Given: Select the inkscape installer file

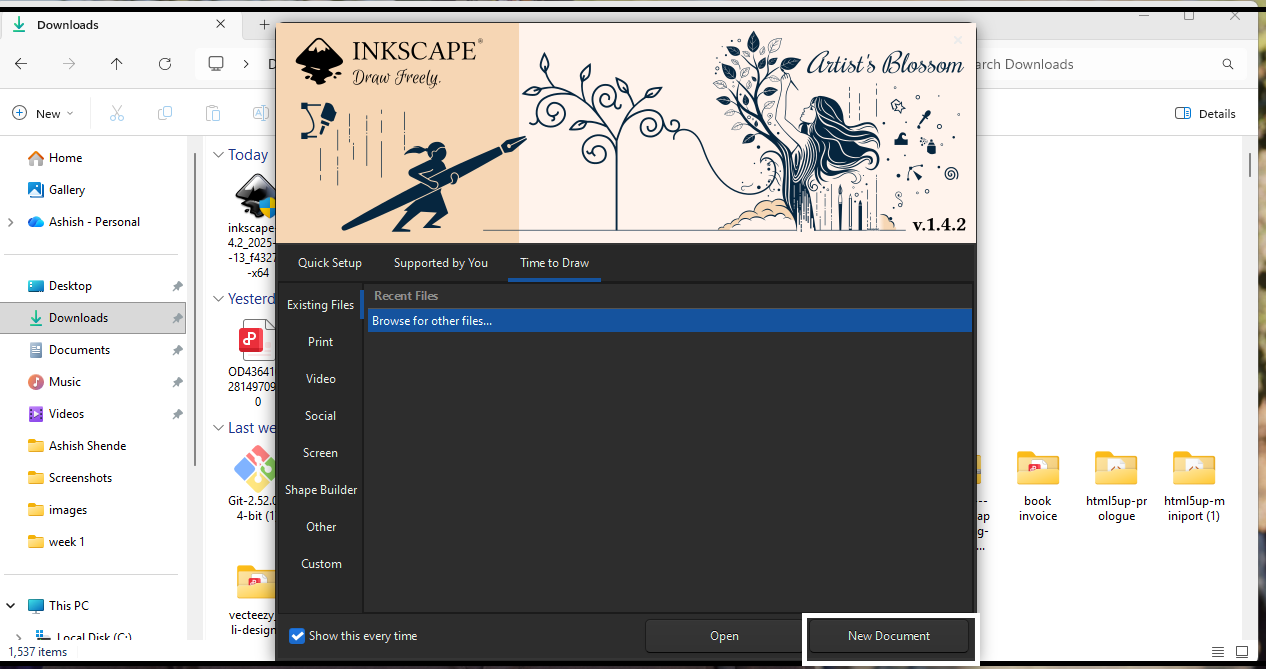Looking at the screenshot, I should [x=252, y=225].
